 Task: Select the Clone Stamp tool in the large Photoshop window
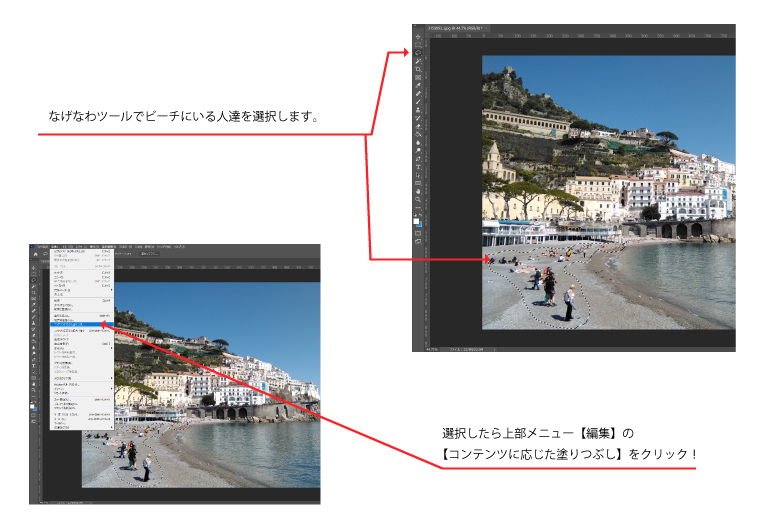[418, 110]
